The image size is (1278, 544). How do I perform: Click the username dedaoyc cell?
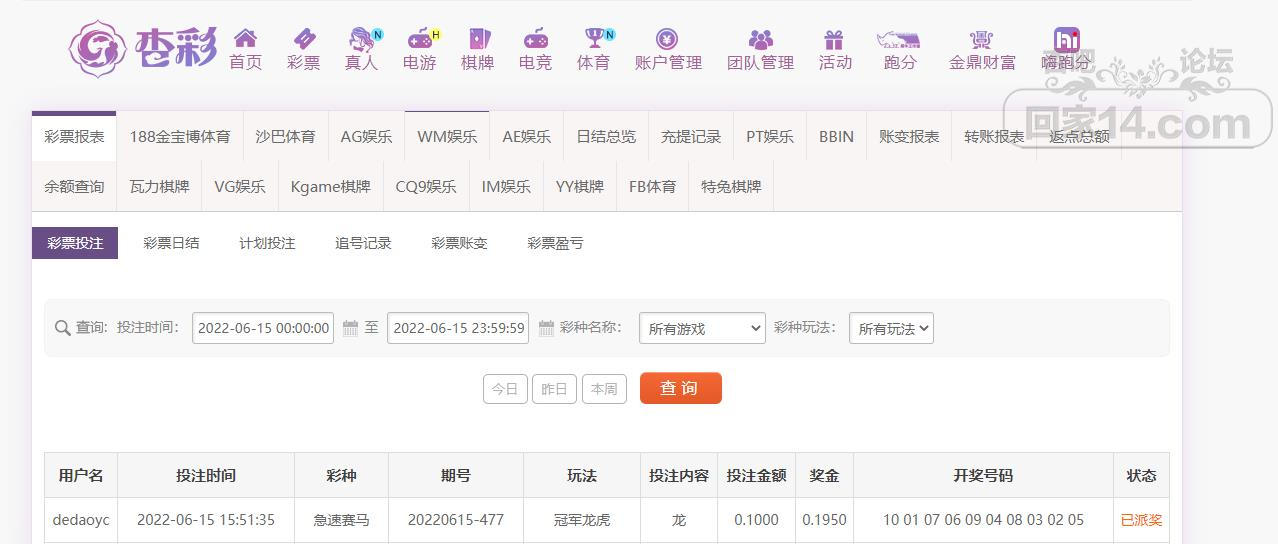[81, 520]
